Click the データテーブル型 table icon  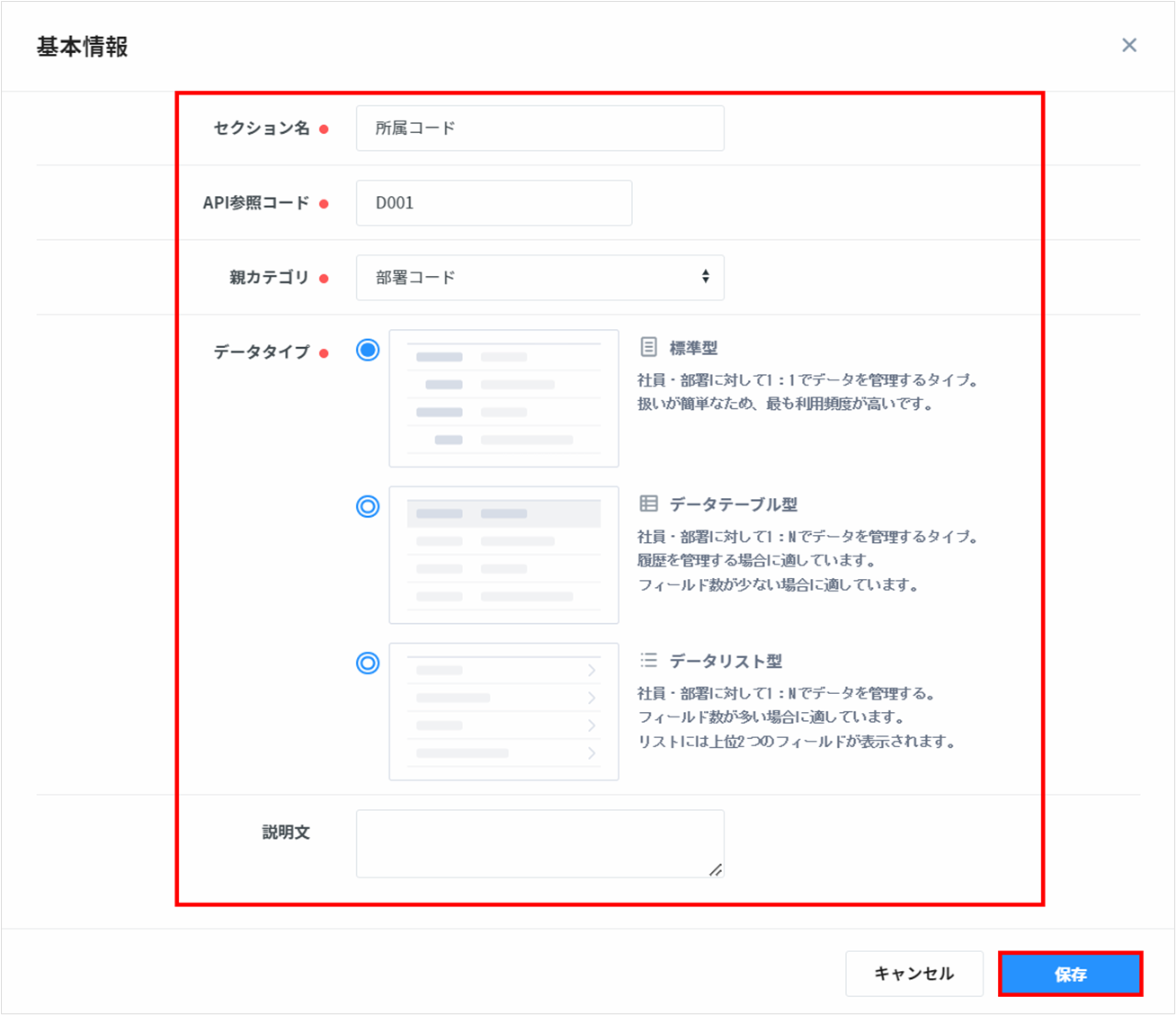tap(648, 503)
